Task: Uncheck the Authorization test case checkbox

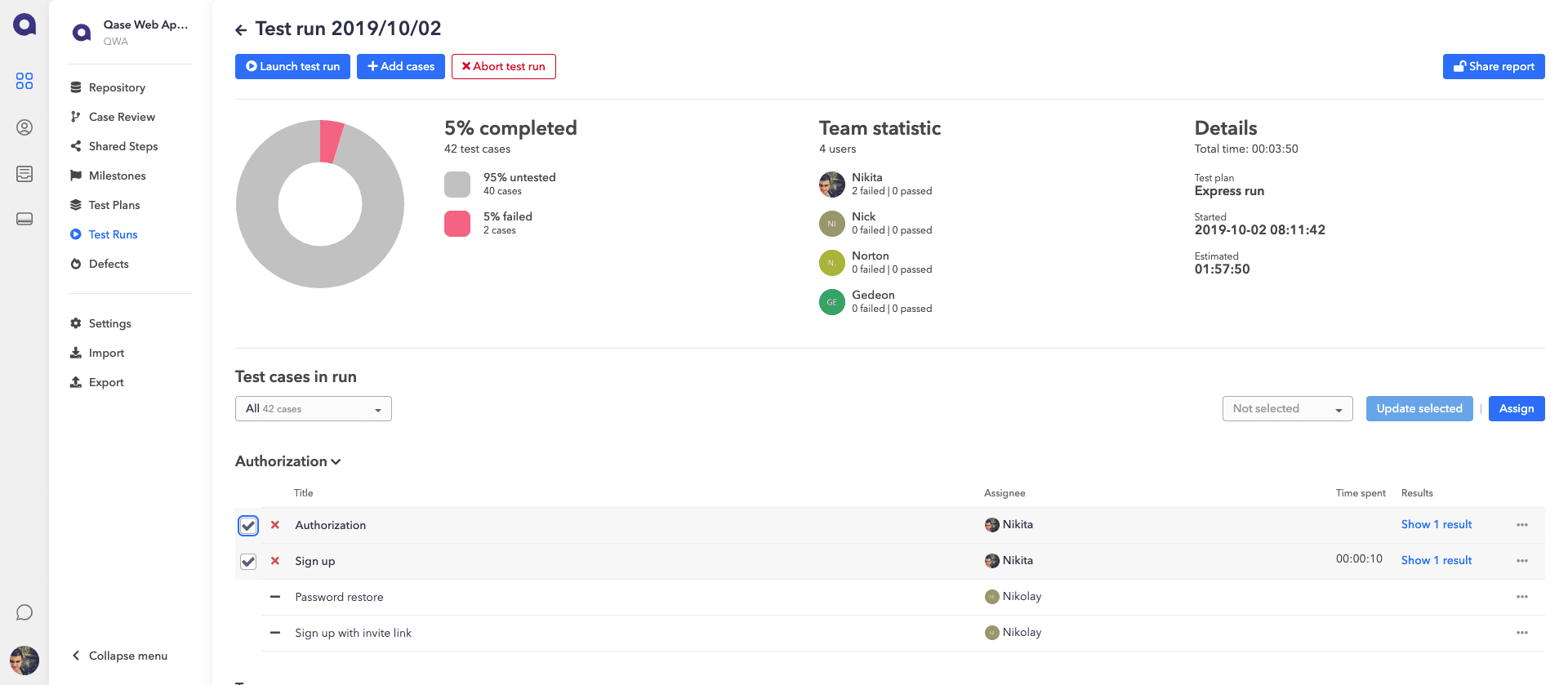Action: point(248,526)
